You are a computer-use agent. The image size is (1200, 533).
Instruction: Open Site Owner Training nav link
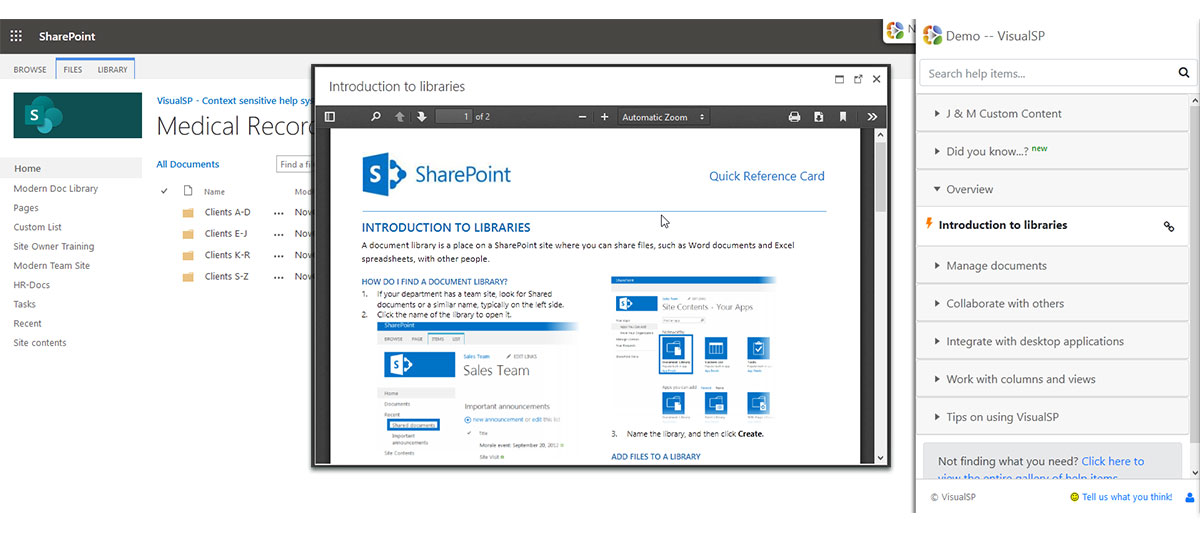[54, 246]
